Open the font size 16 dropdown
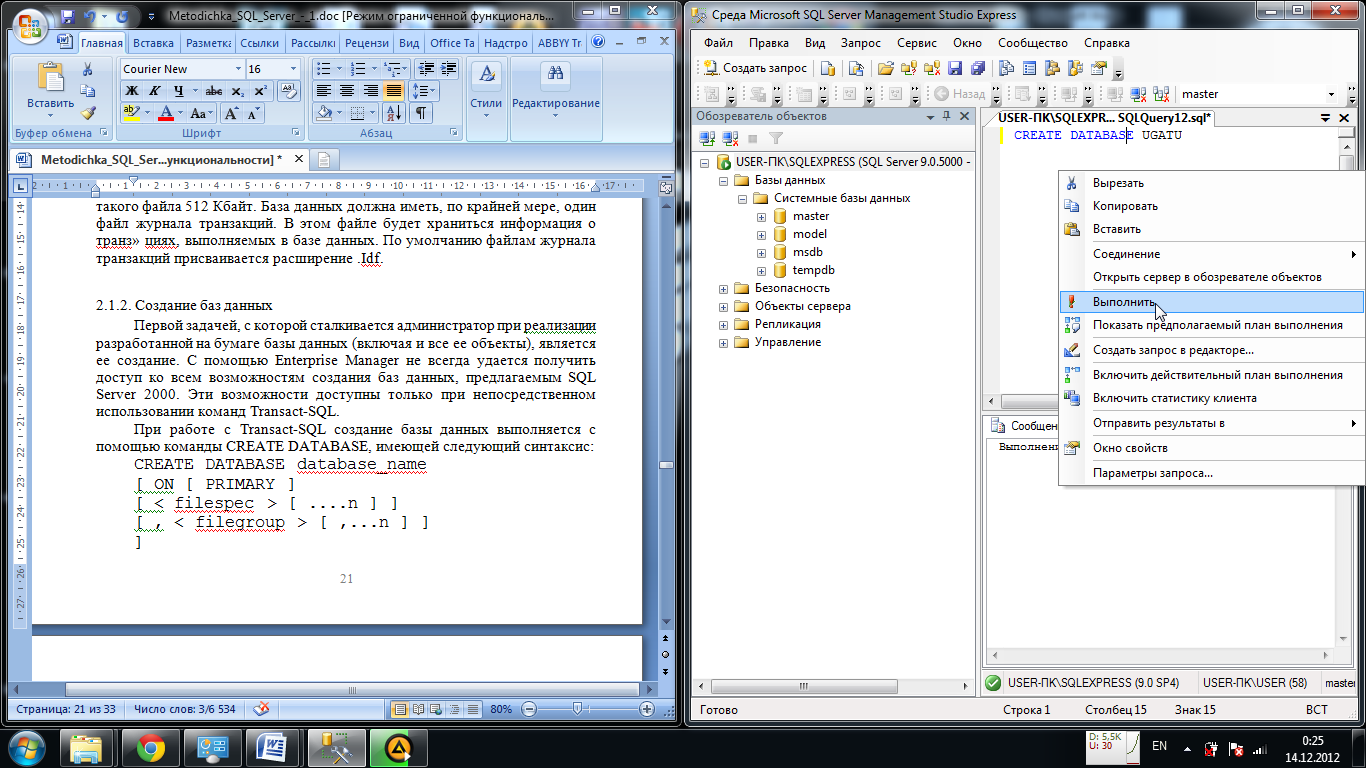This screenshot has width=1366, height=768. click(x=292, y=69)
